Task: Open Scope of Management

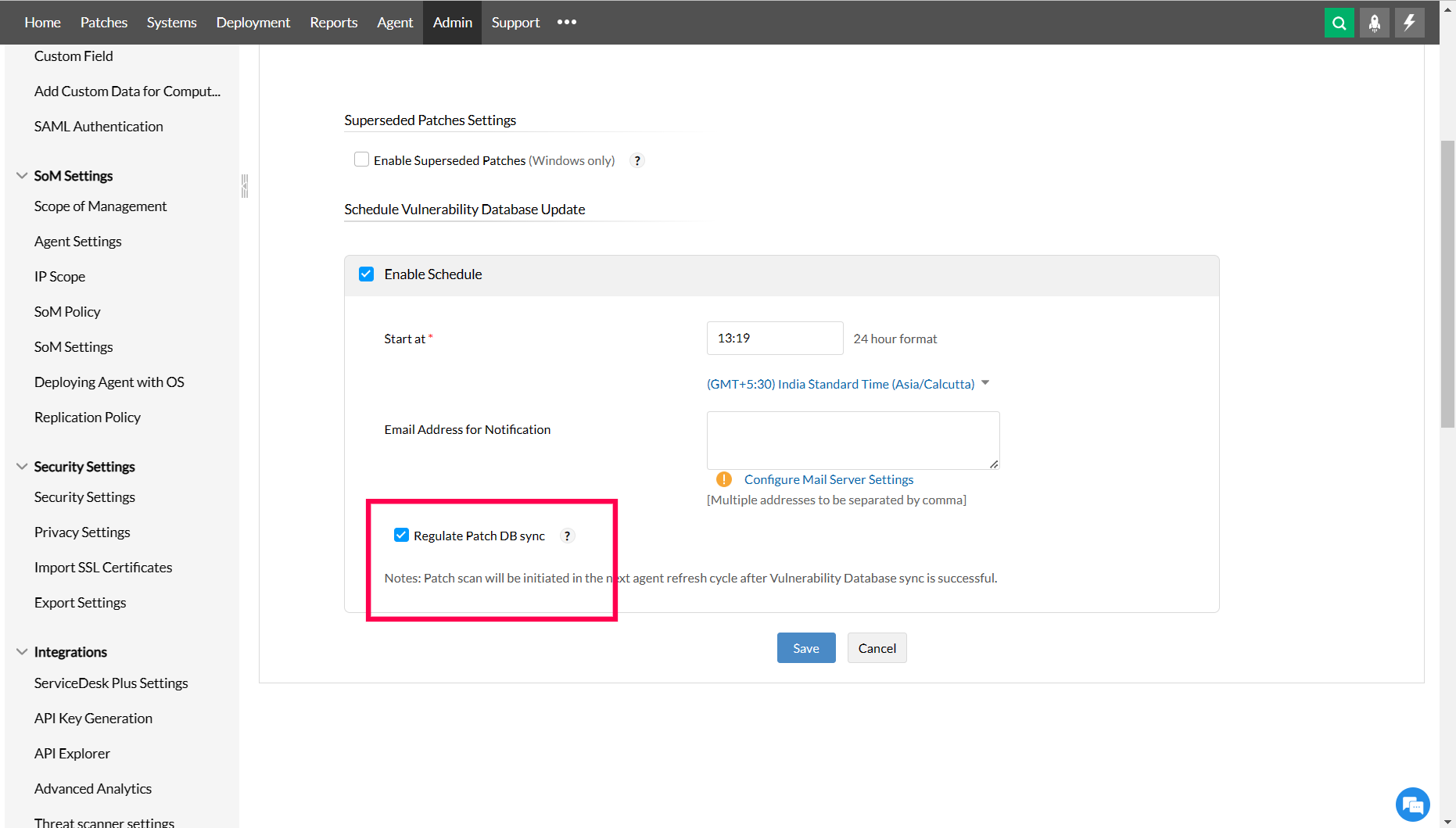Action: click(x=100, y=206)
